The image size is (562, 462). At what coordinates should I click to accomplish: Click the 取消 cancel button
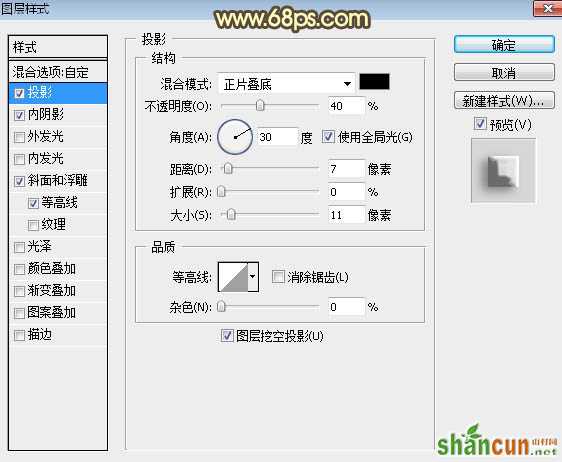504,73
